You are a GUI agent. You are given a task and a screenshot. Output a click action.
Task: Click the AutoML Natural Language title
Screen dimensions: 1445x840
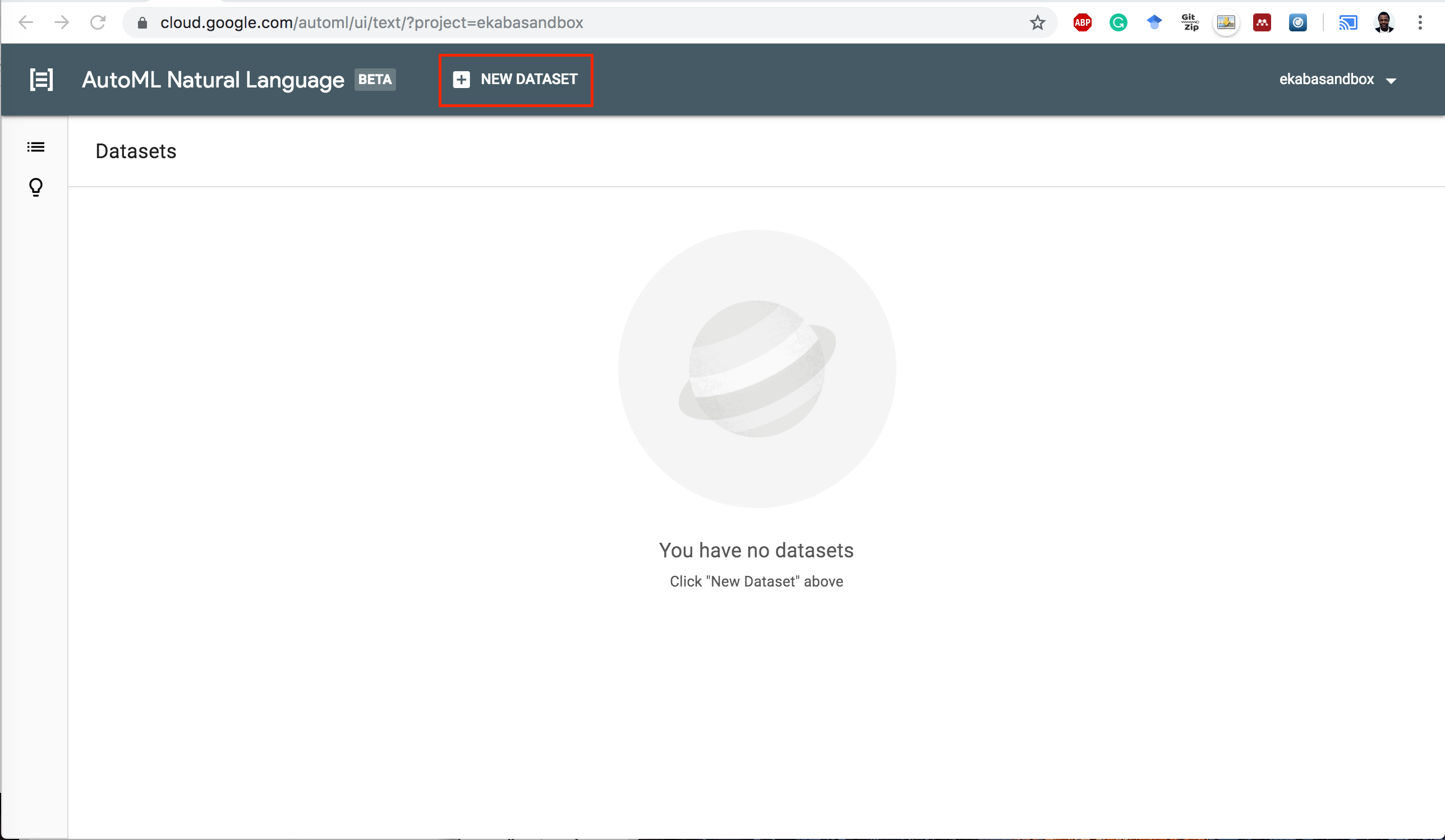213,80
